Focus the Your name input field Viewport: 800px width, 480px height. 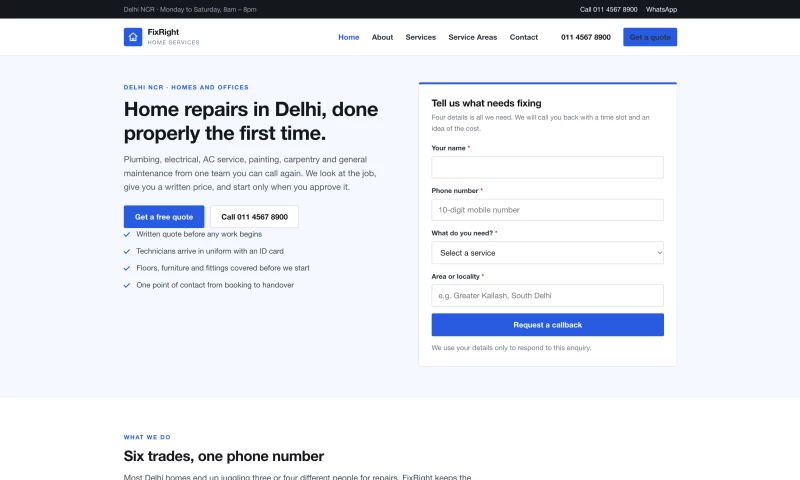tap(547, 167)
